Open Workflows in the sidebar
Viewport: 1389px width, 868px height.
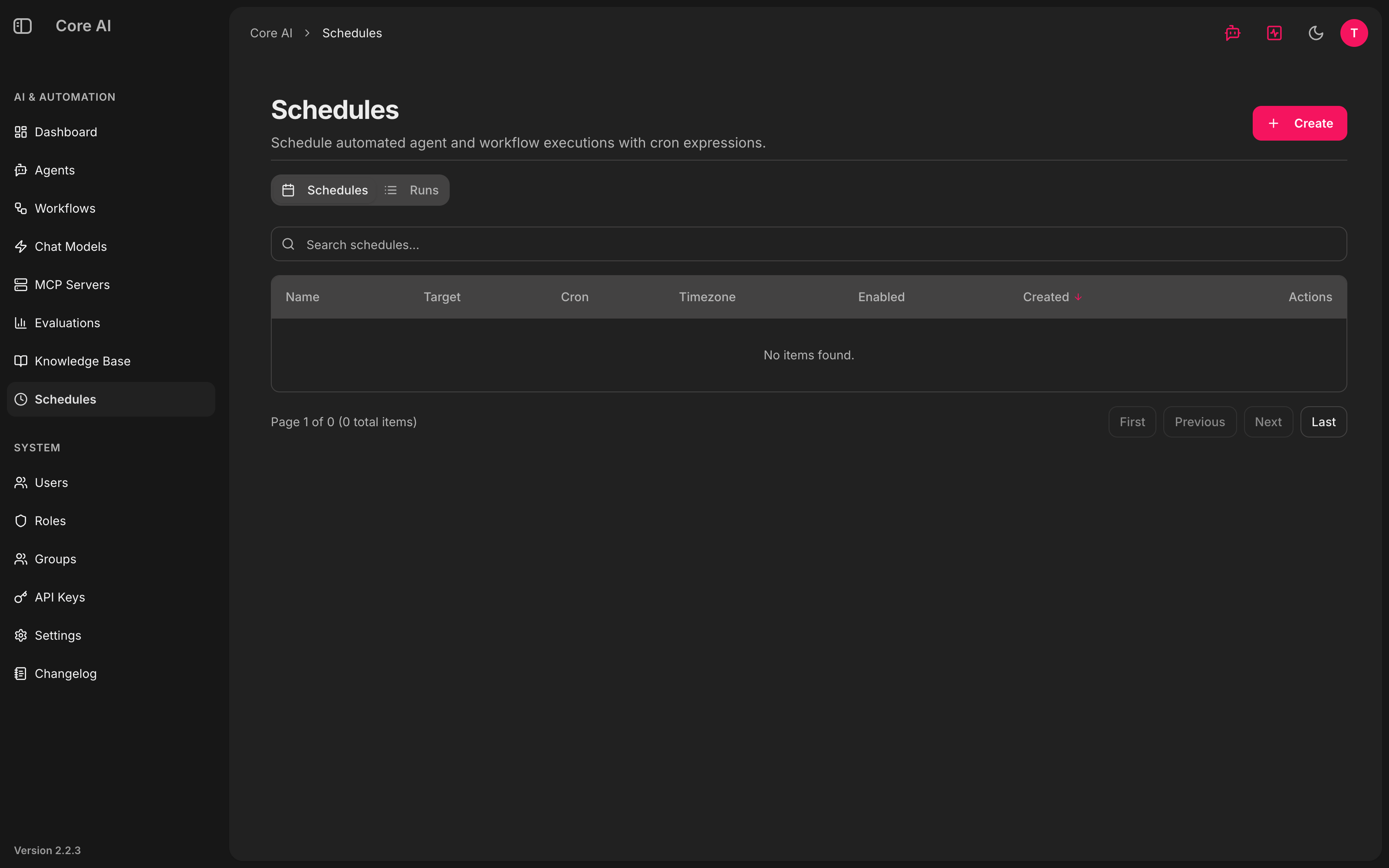point(111,208)
